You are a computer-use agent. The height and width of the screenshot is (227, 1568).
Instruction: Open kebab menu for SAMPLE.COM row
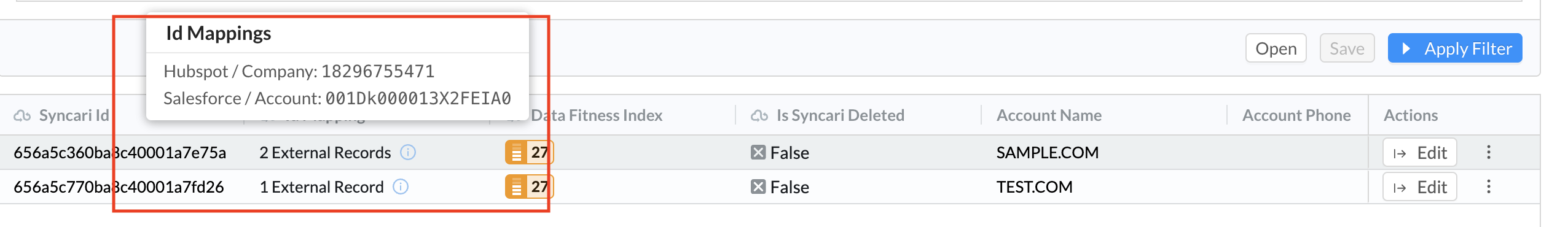(x=1488, y=152)
